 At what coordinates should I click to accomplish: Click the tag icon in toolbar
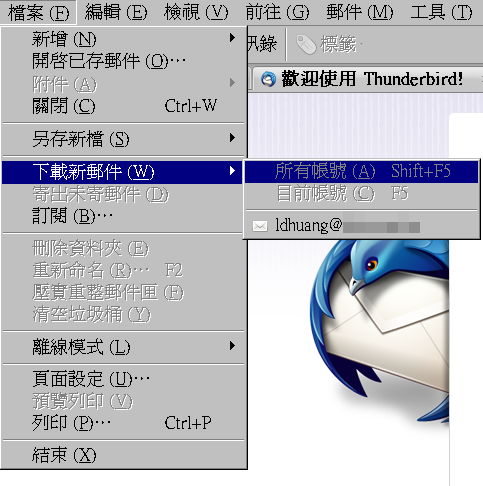[306, 44]
